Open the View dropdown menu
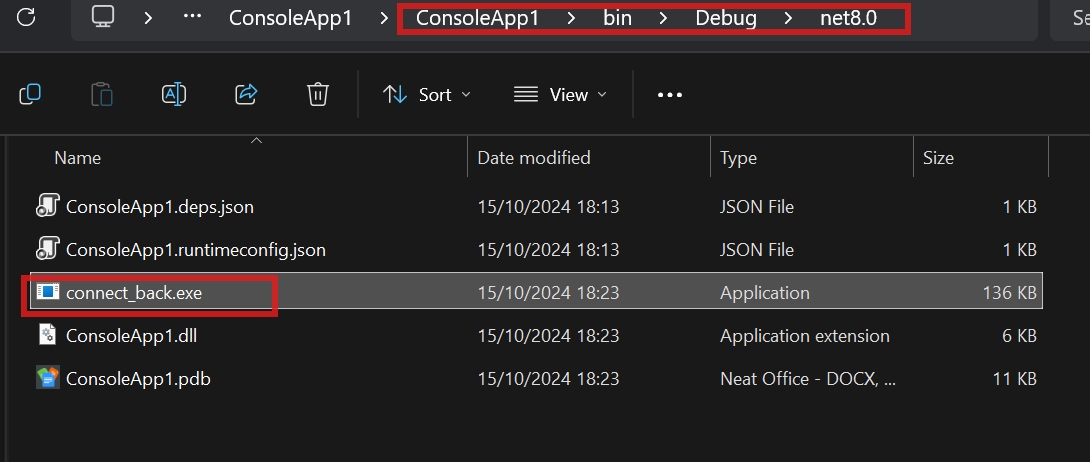 tap(560, 94)
